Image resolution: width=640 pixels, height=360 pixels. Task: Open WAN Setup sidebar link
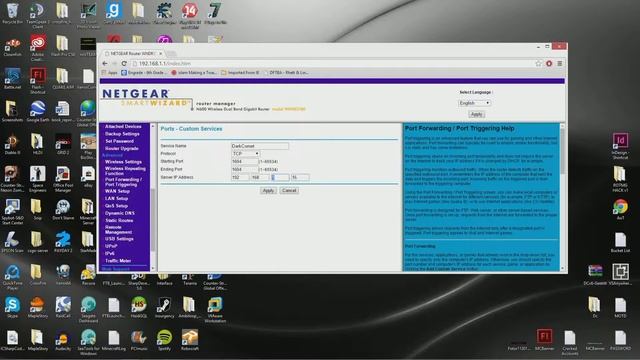click(x=117, y=191)
